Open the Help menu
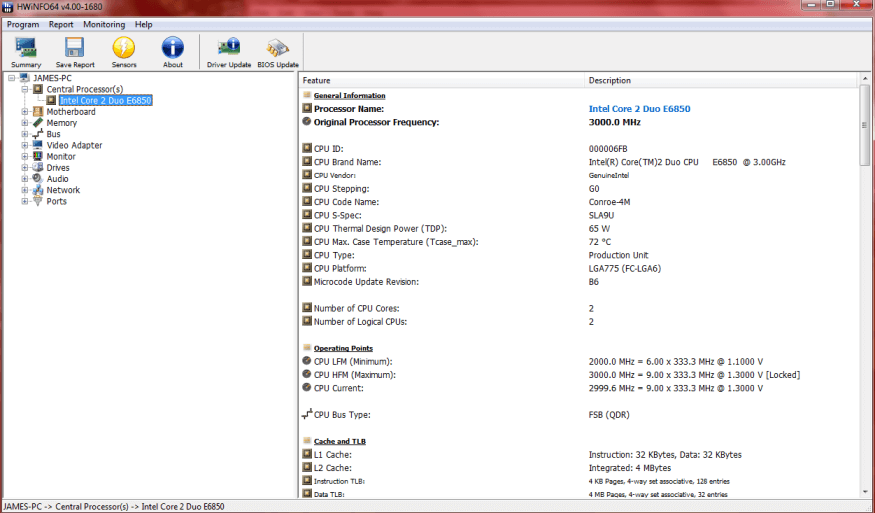This screenshot has width=875, height=513. click(143, 25)
